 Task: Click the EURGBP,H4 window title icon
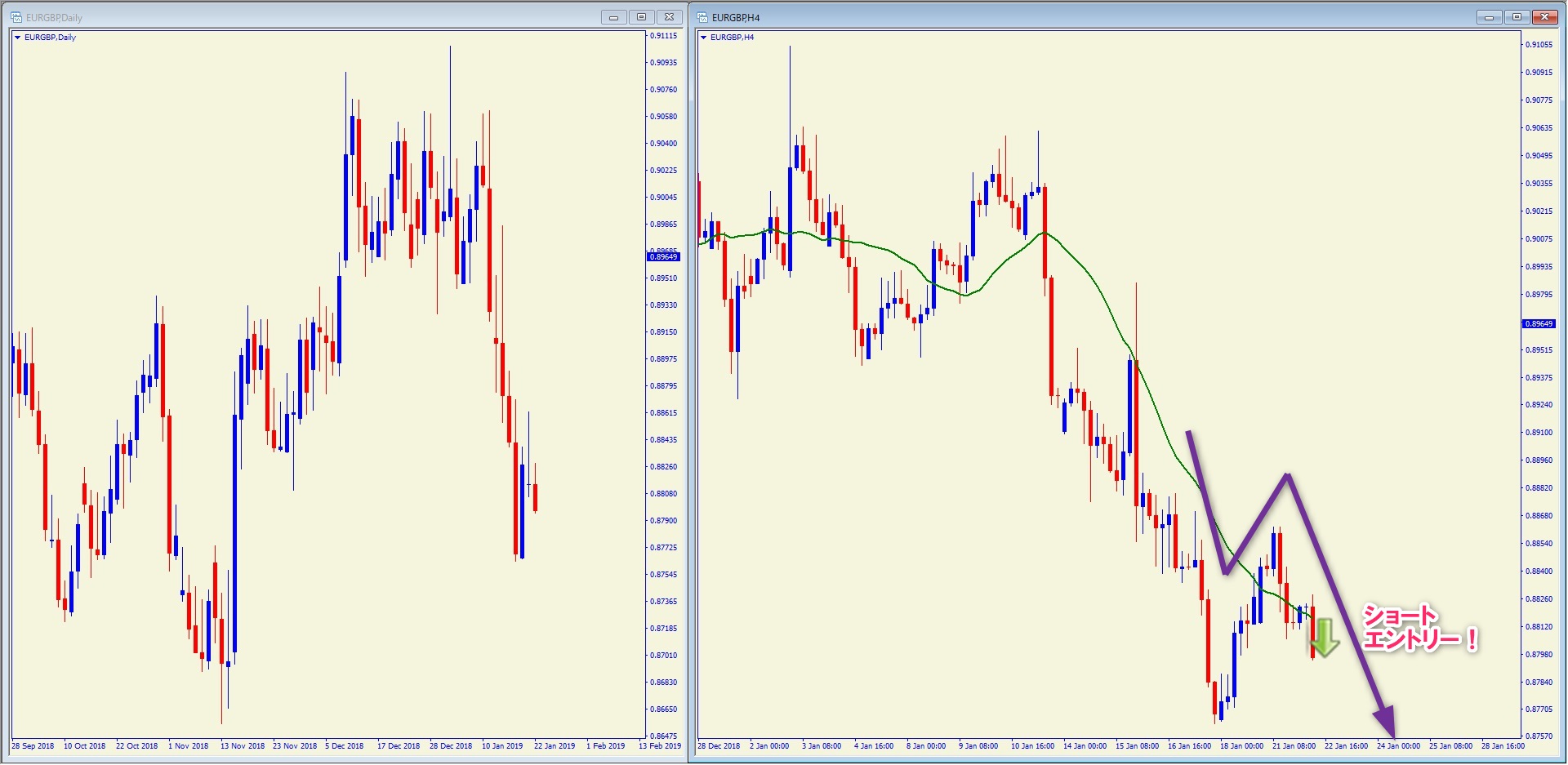pos(702,17)
